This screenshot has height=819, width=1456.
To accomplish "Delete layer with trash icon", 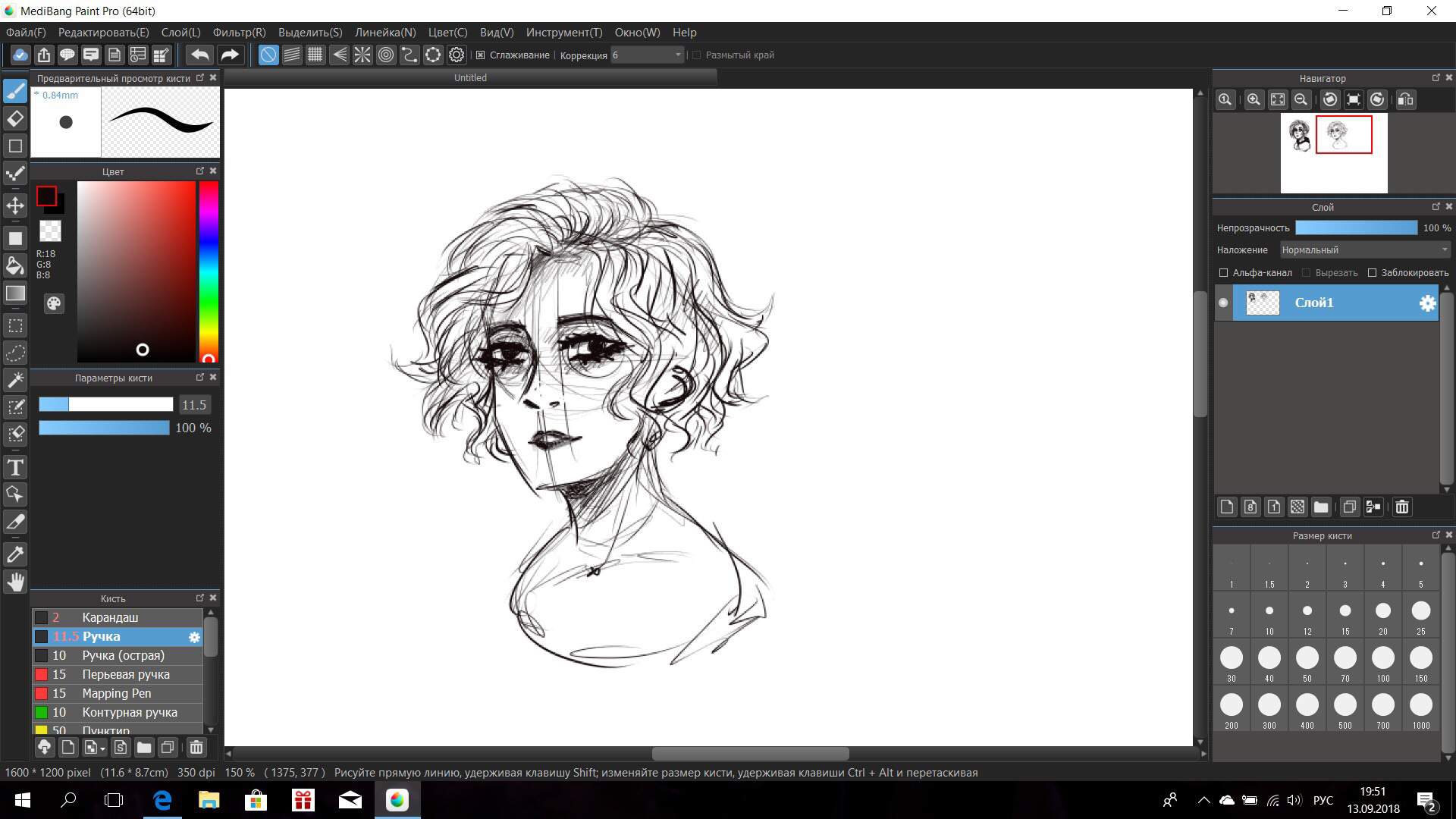I will tap(1402, 507).
